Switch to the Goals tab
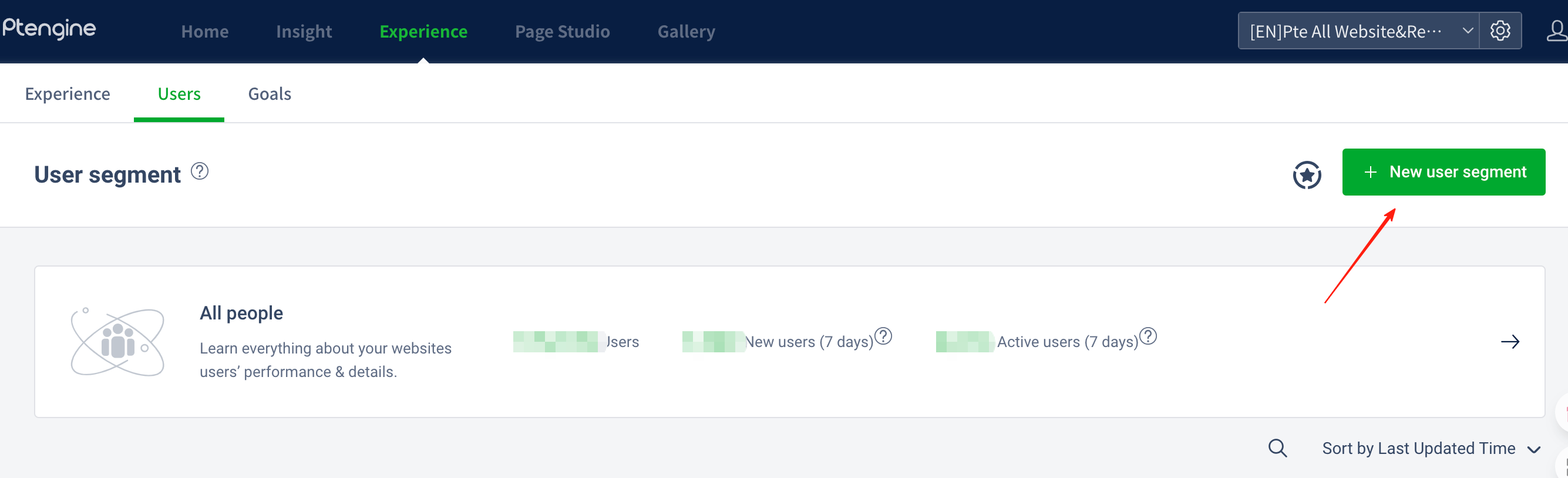The width and height of the screenshot is (1568, 478). click(x=269, y=94)
